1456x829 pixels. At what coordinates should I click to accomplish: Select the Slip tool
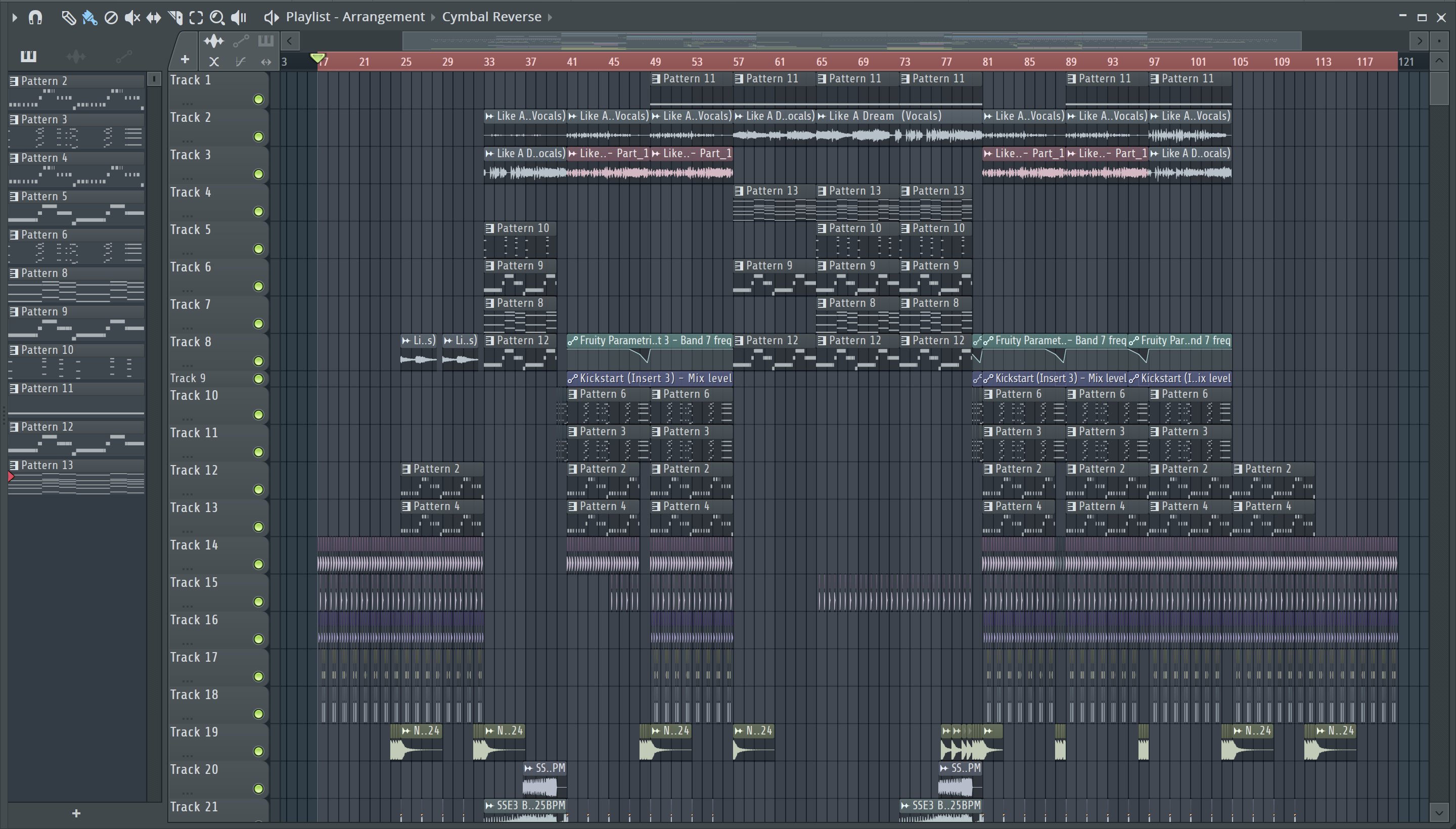tap(154, 17)
